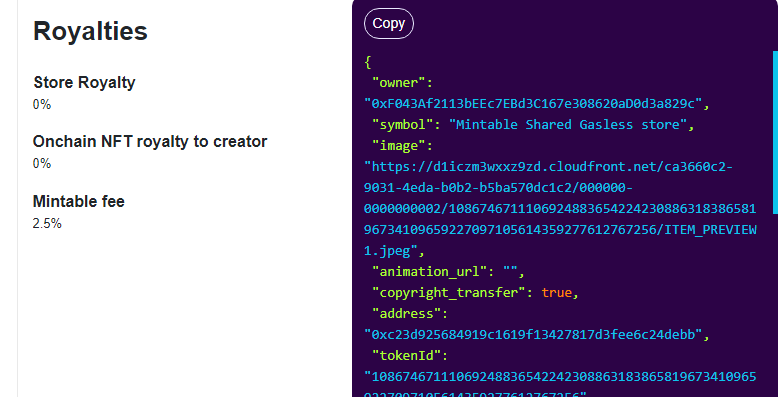The width and height of the screenshot is (781, 397).
Task: Click the "tokenId" key in the JSON
Action: click(x=406, y=355)
